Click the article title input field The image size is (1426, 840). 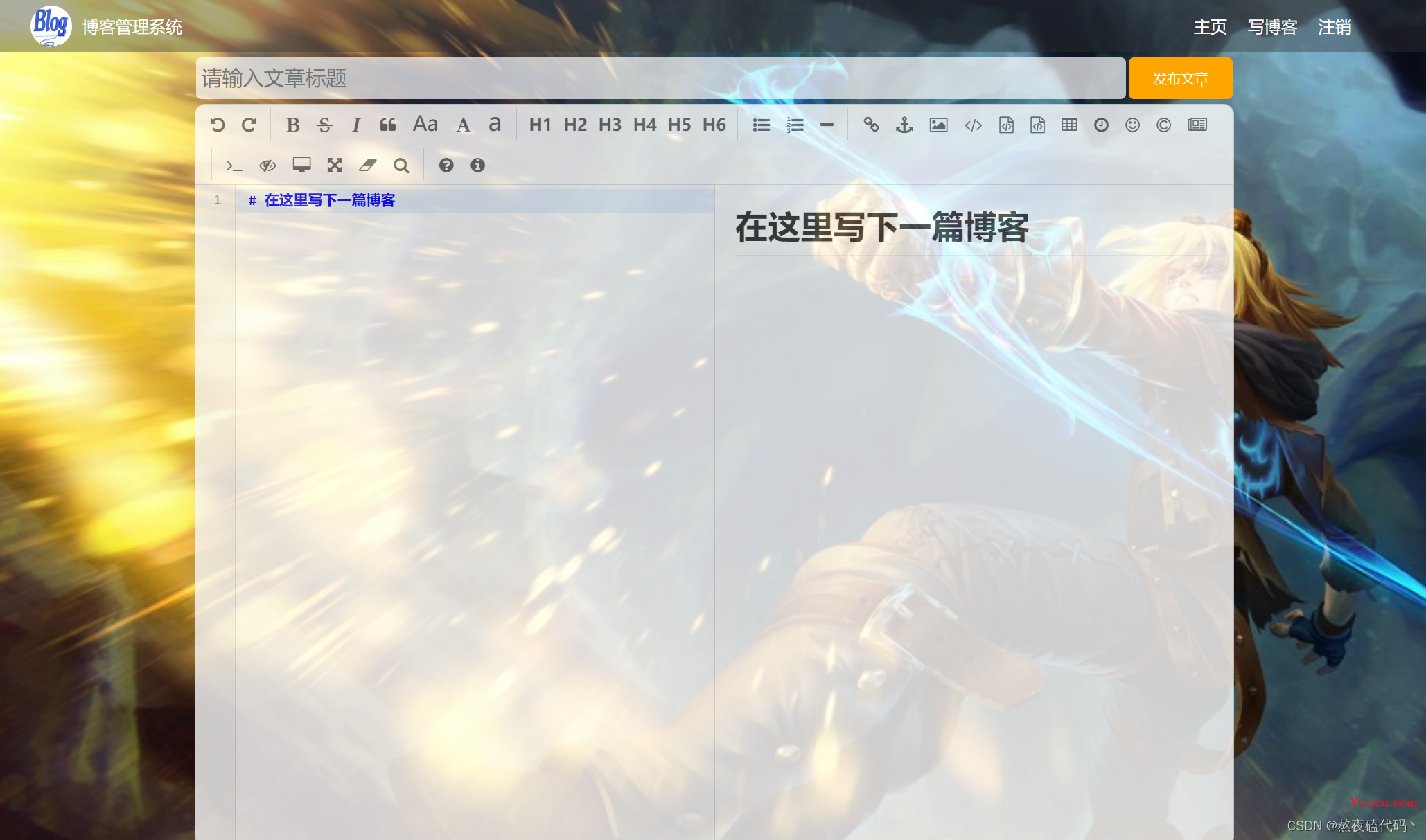[x=660, y=79]
